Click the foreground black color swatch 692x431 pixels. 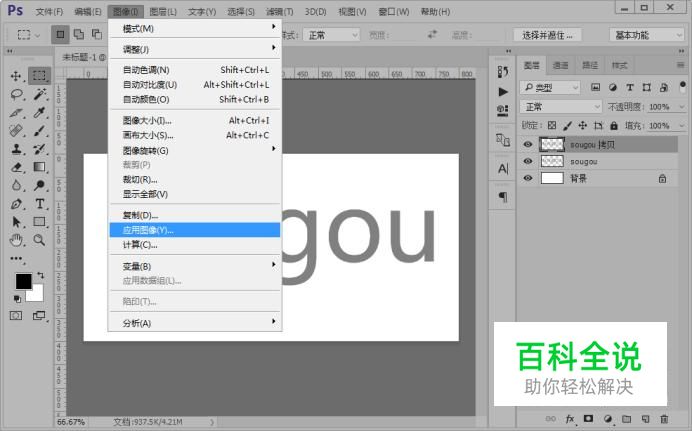(x=23, y=281)
